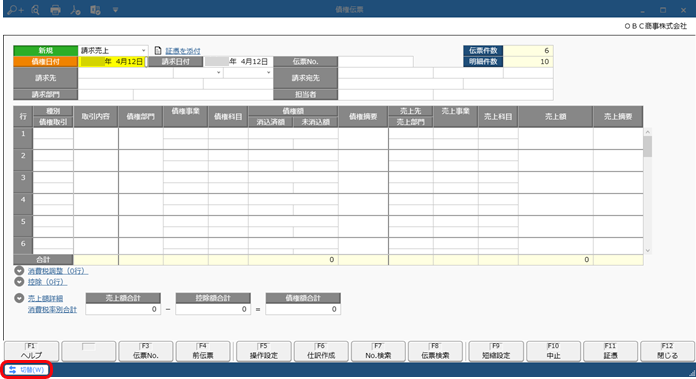
Task: Click the 売上科目 column header
Action: (x=498, y=117)
